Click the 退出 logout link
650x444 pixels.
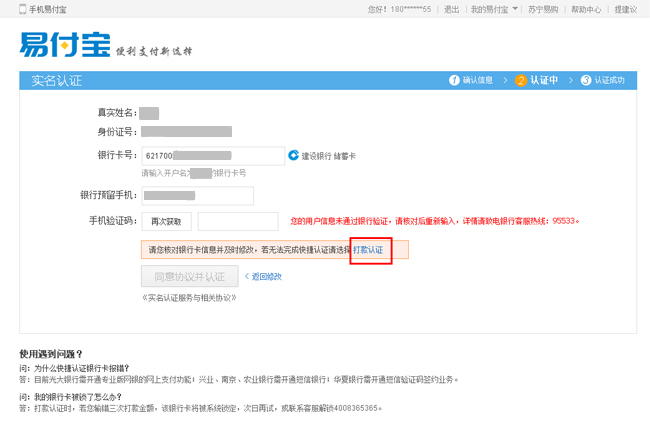point(451,9)
